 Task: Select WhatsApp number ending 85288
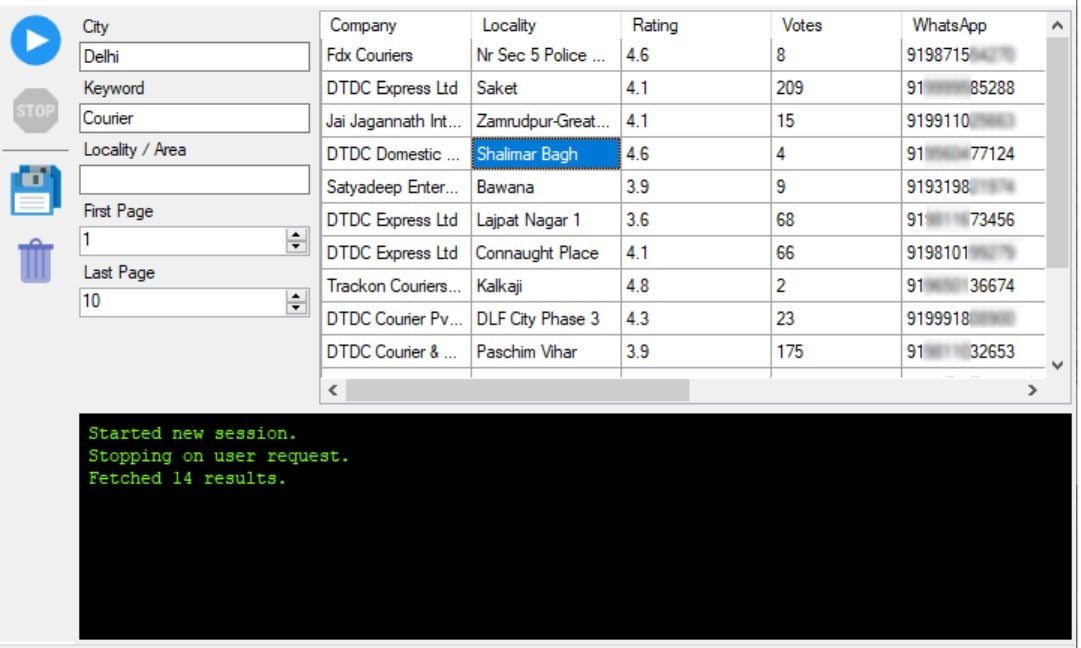click(973, 88)
